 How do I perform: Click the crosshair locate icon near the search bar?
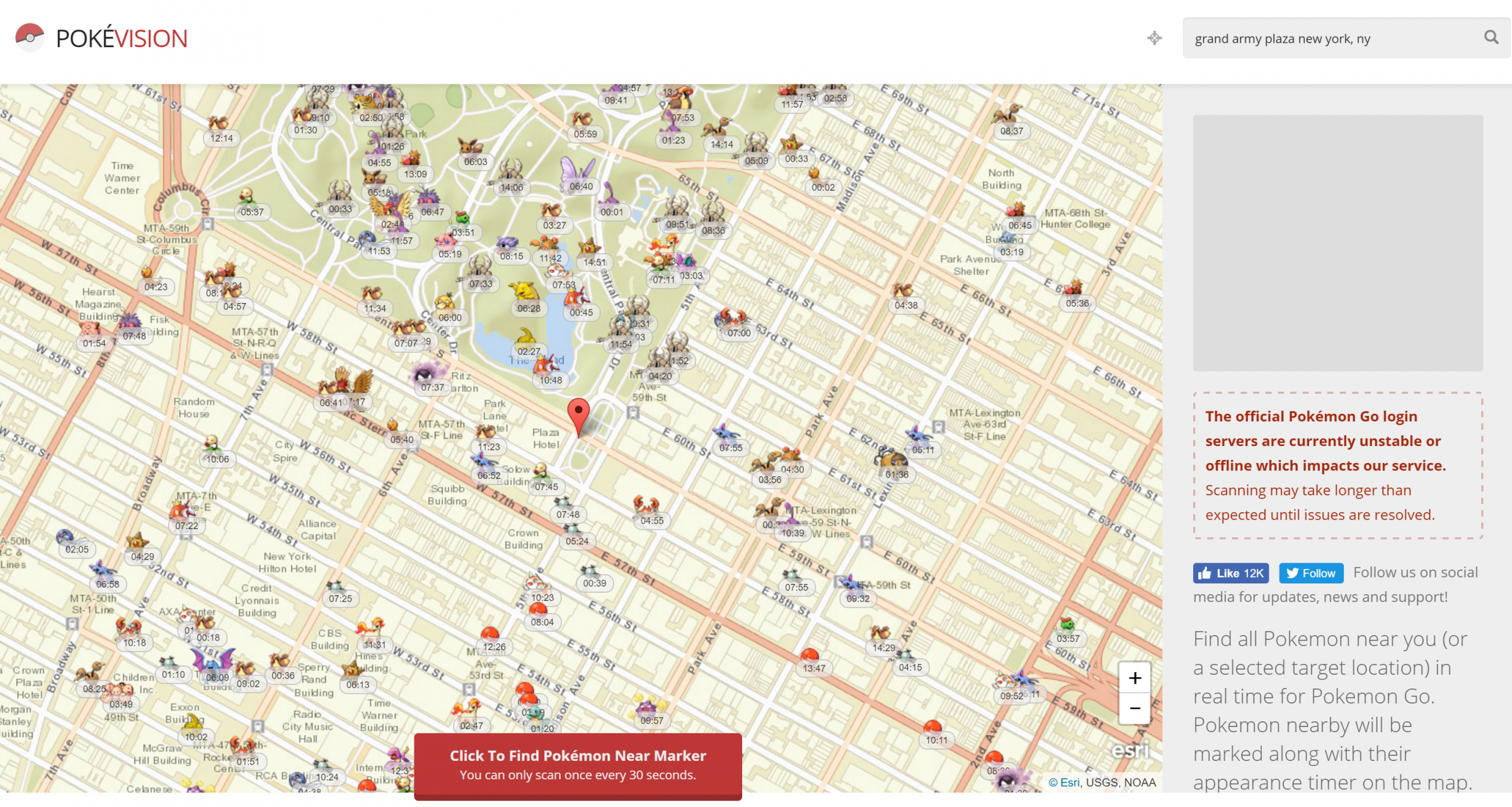pos(1155,38)
